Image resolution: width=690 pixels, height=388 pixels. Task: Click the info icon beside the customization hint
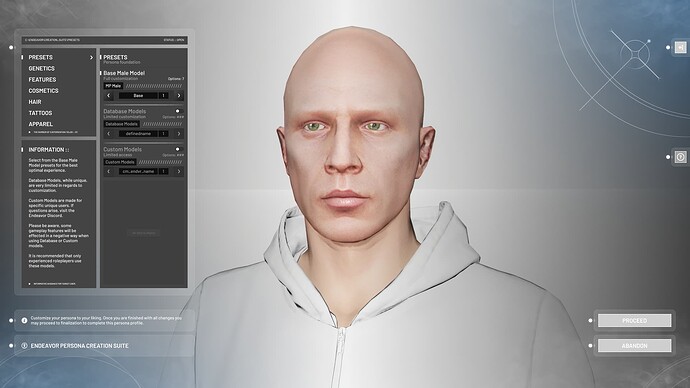click(x=24, y=320)
